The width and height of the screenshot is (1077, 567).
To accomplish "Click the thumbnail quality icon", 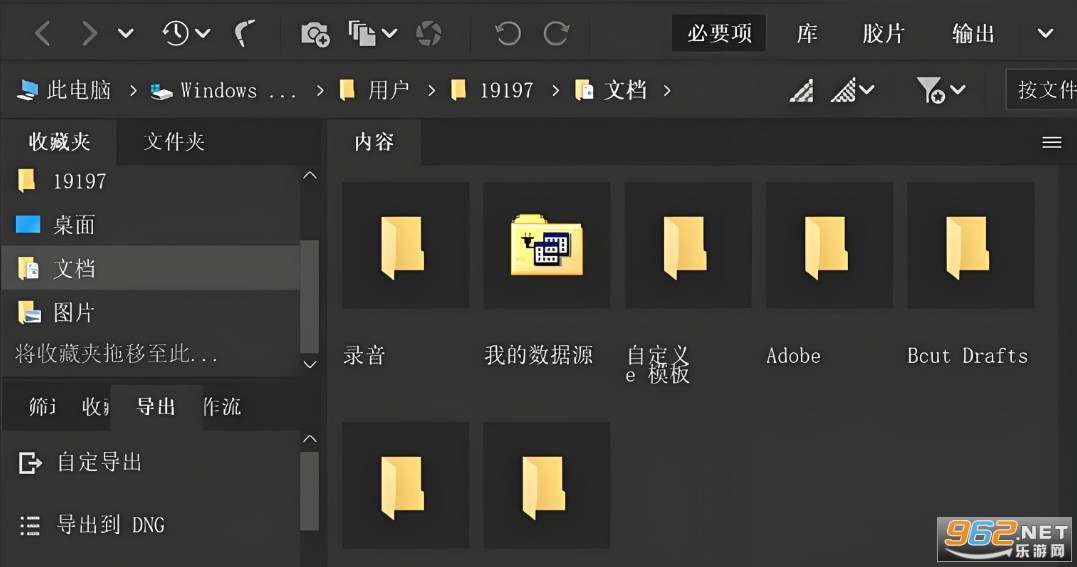I will [802, 90].
